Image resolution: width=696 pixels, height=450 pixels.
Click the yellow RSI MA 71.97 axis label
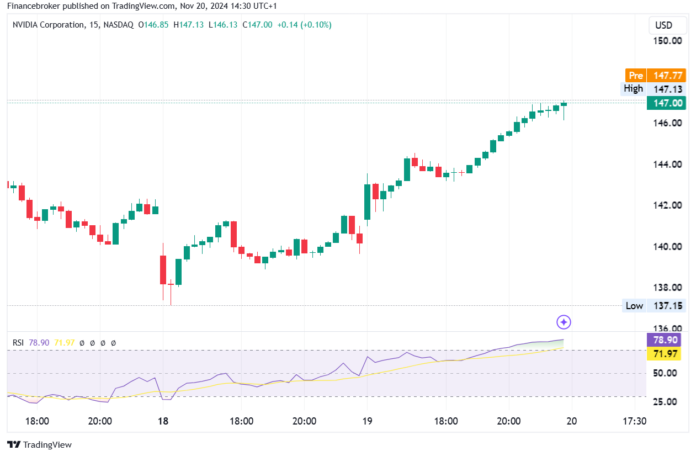pyautogui.click(x=665, y=354)
